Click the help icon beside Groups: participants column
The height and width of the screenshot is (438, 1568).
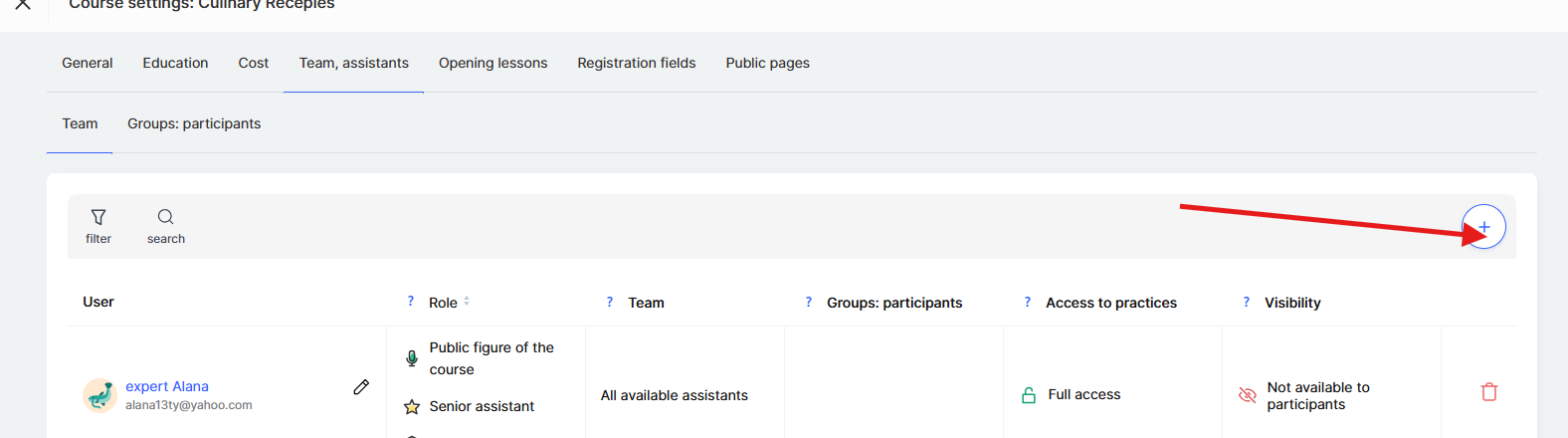coord(809,303)
